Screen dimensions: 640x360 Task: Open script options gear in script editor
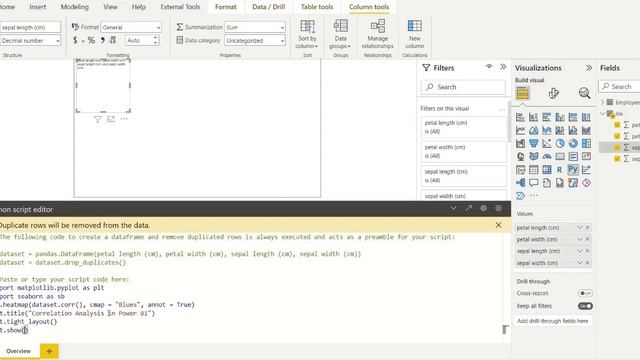(x=483, y=208)
